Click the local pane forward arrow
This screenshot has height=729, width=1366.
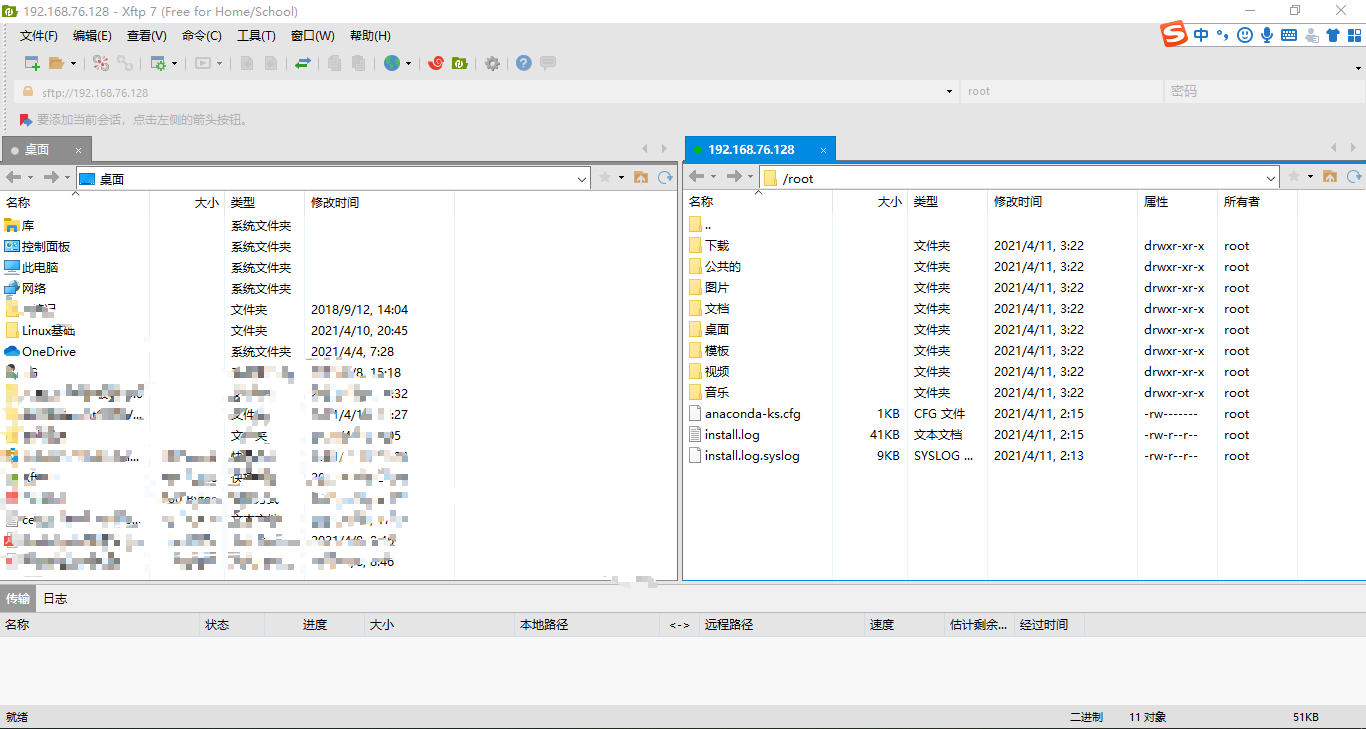point(50,177)
